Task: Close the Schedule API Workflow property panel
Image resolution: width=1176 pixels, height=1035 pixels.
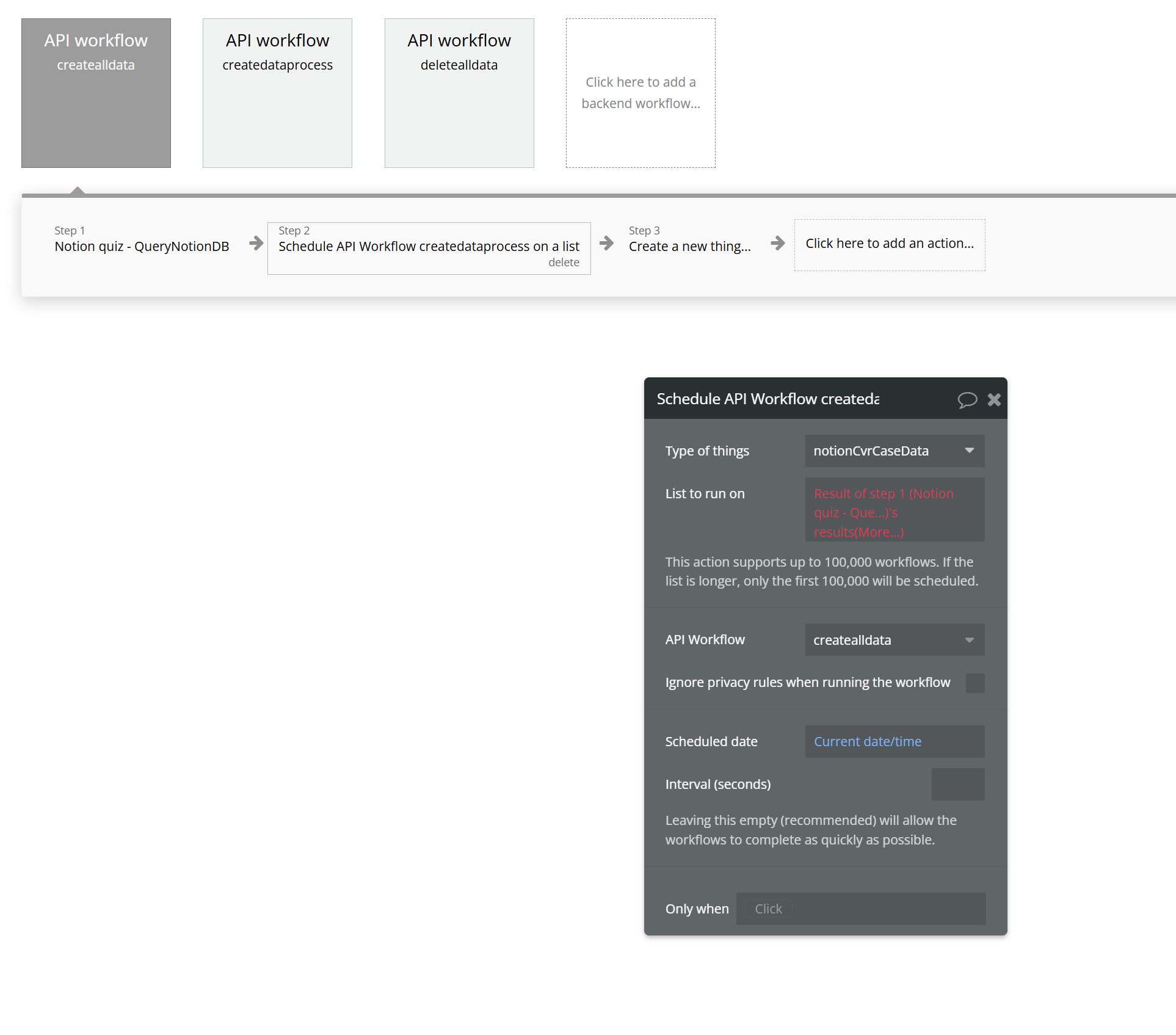Action: tap(994, 400)
